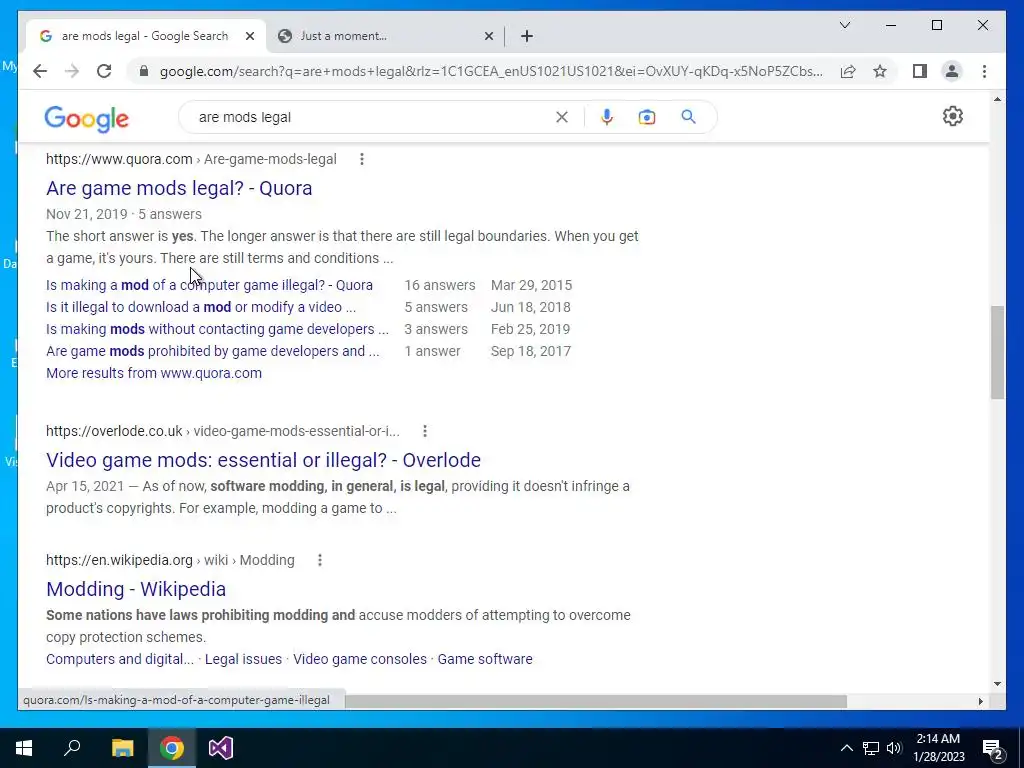Open the tab search dropdown chevron
This screenshot has height=768, width=1024.
(844, 25)
